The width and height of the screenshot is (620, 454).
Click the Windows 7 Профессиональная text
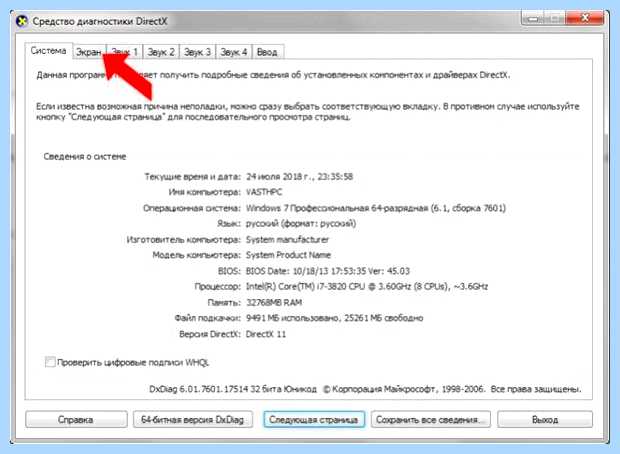[x=376, y=208]
